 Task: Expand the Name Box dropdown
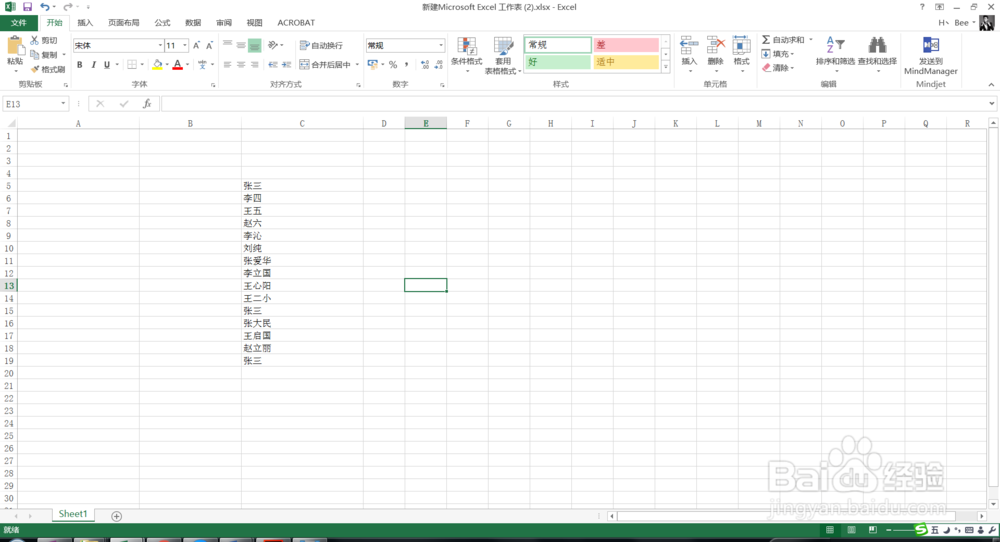[x=63, y=104]
